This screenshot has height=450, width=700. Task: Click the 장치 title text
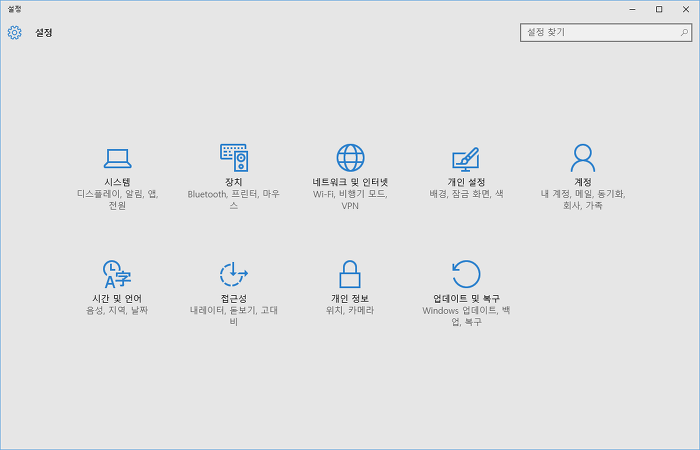click(x=233, y=182)
